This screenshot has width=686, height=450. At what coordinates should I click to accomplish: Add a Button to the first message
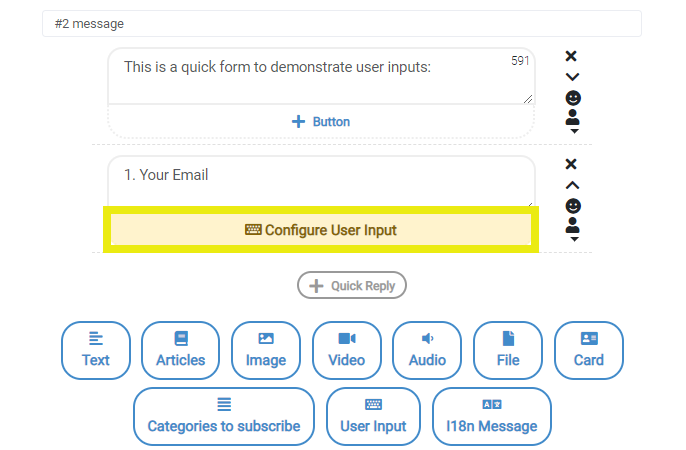point(321,122)
